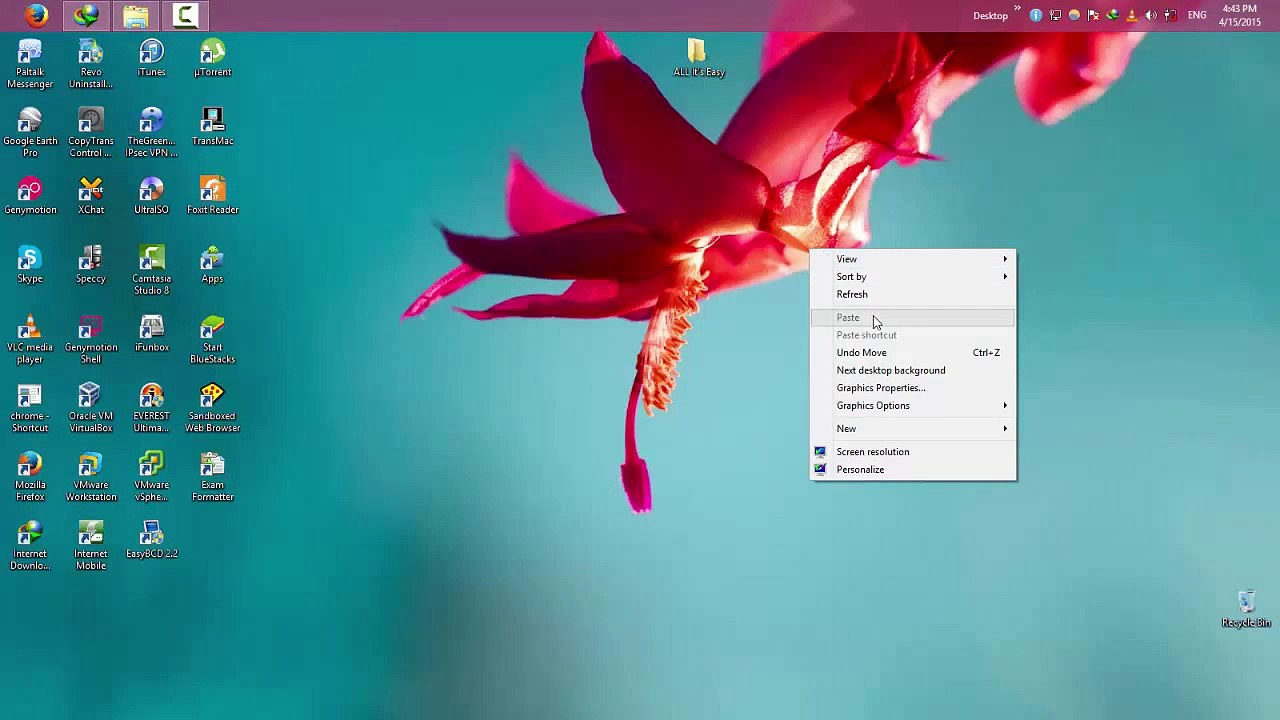Expand the Sort by submenu arrow
The height and width of the screenshot is (720, 1280).
[1005, 277]
